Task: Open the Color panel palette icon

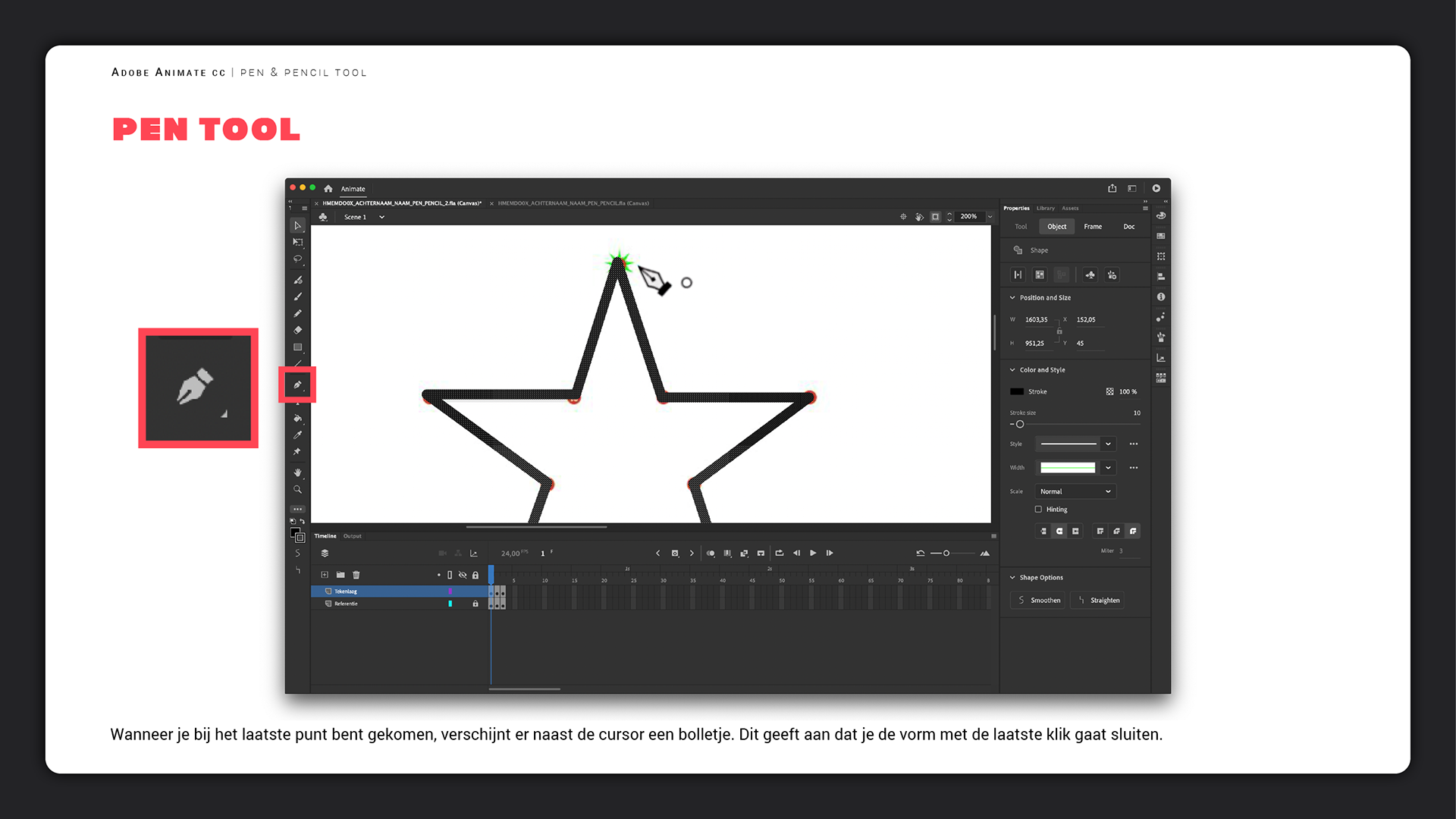Action: [1161, 216]
